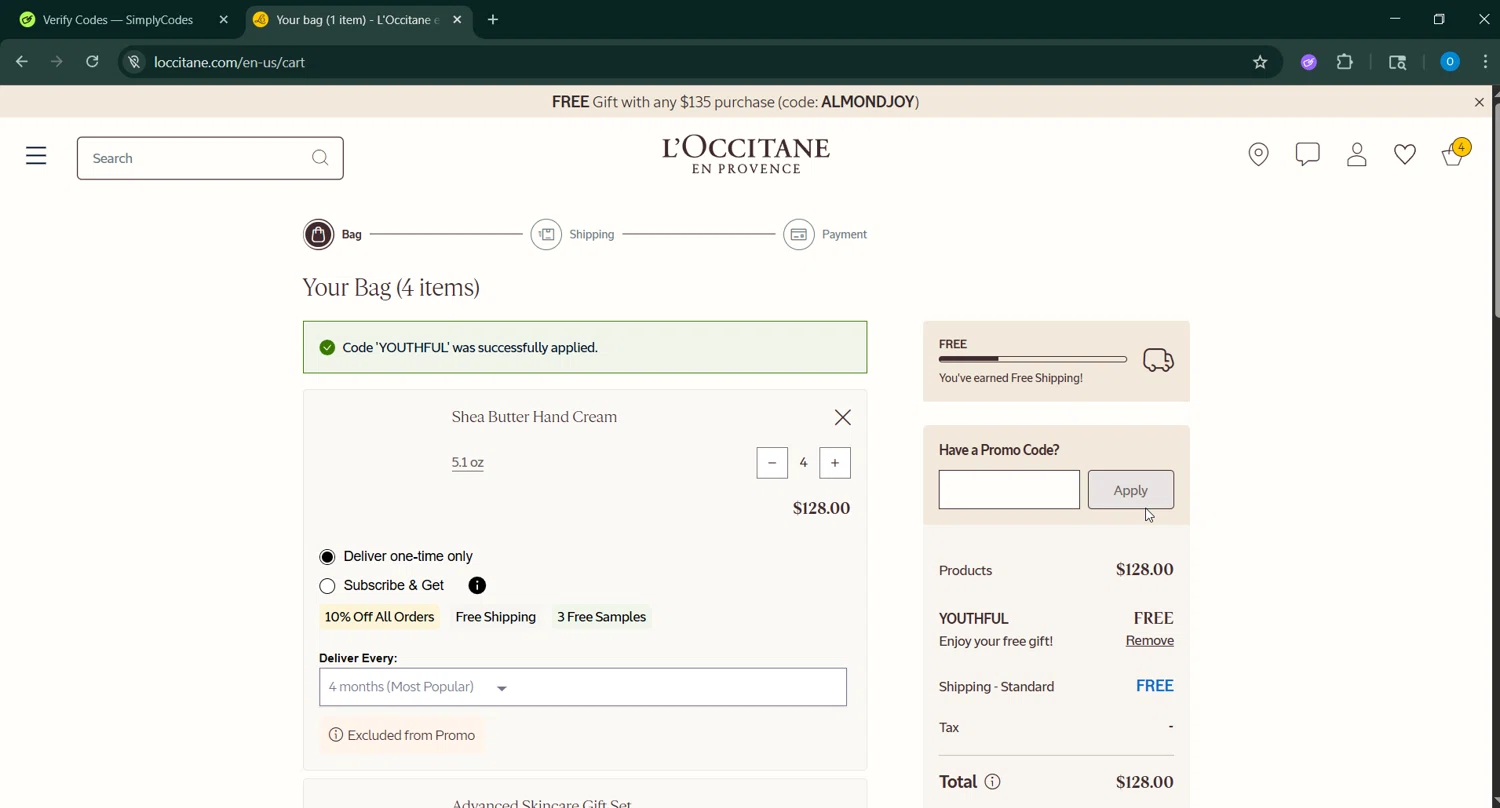Click the delivery truck icon

[x=1158, y=360]
